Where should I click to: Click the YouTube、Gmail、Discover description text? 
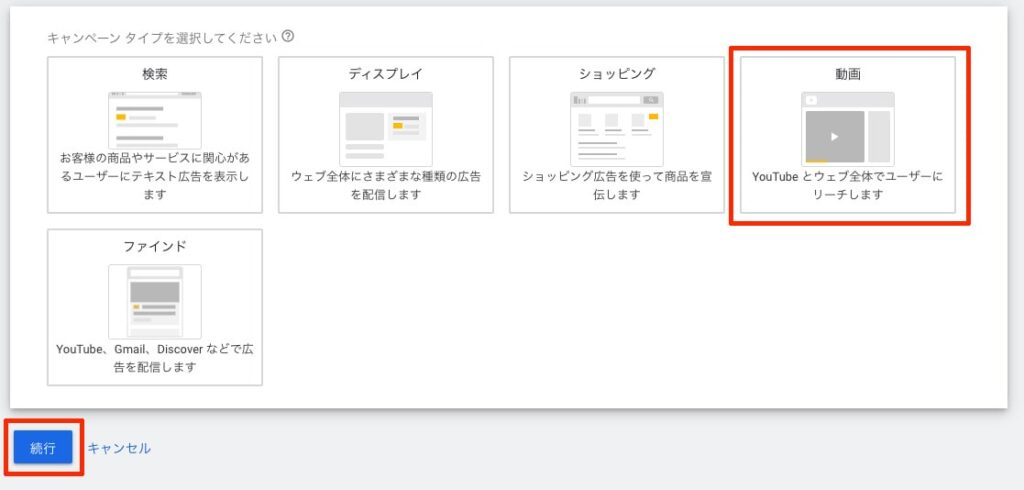(x=155, y=358)
